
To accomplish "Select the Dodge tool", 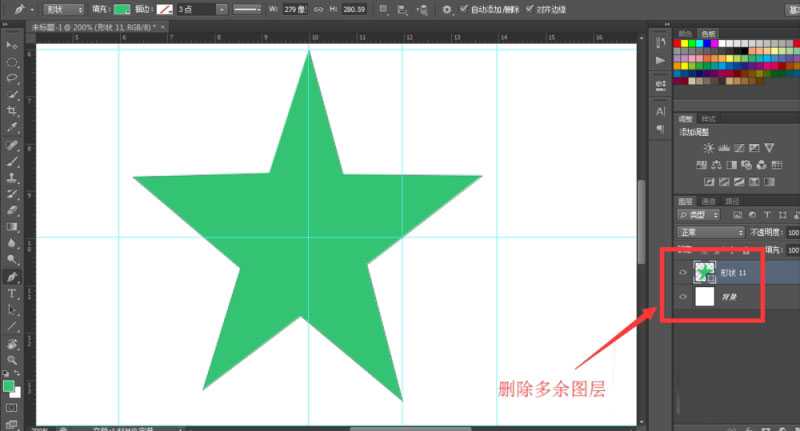I will click(x=12, y=259).
